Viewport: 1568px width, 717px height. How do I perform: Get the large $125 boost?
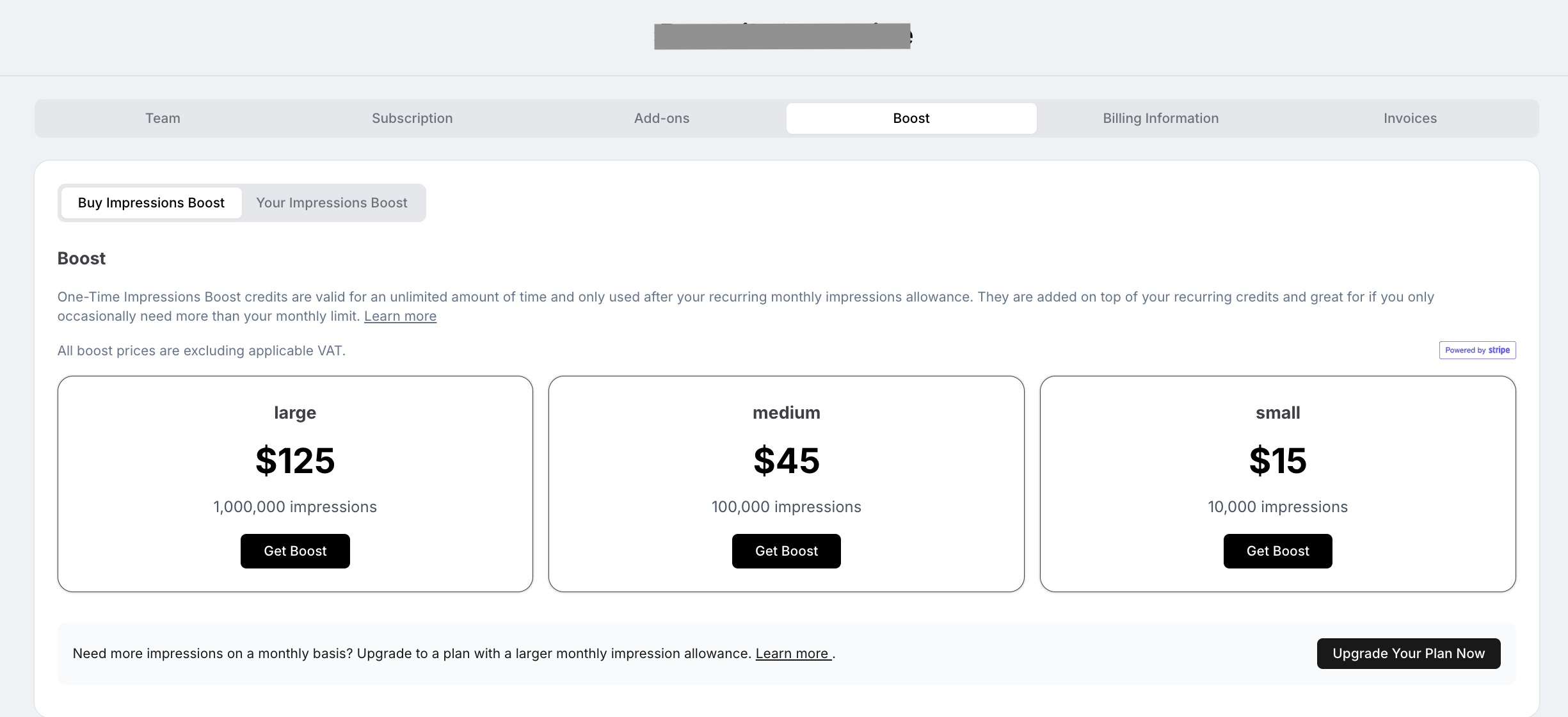[x=295, y=551]
